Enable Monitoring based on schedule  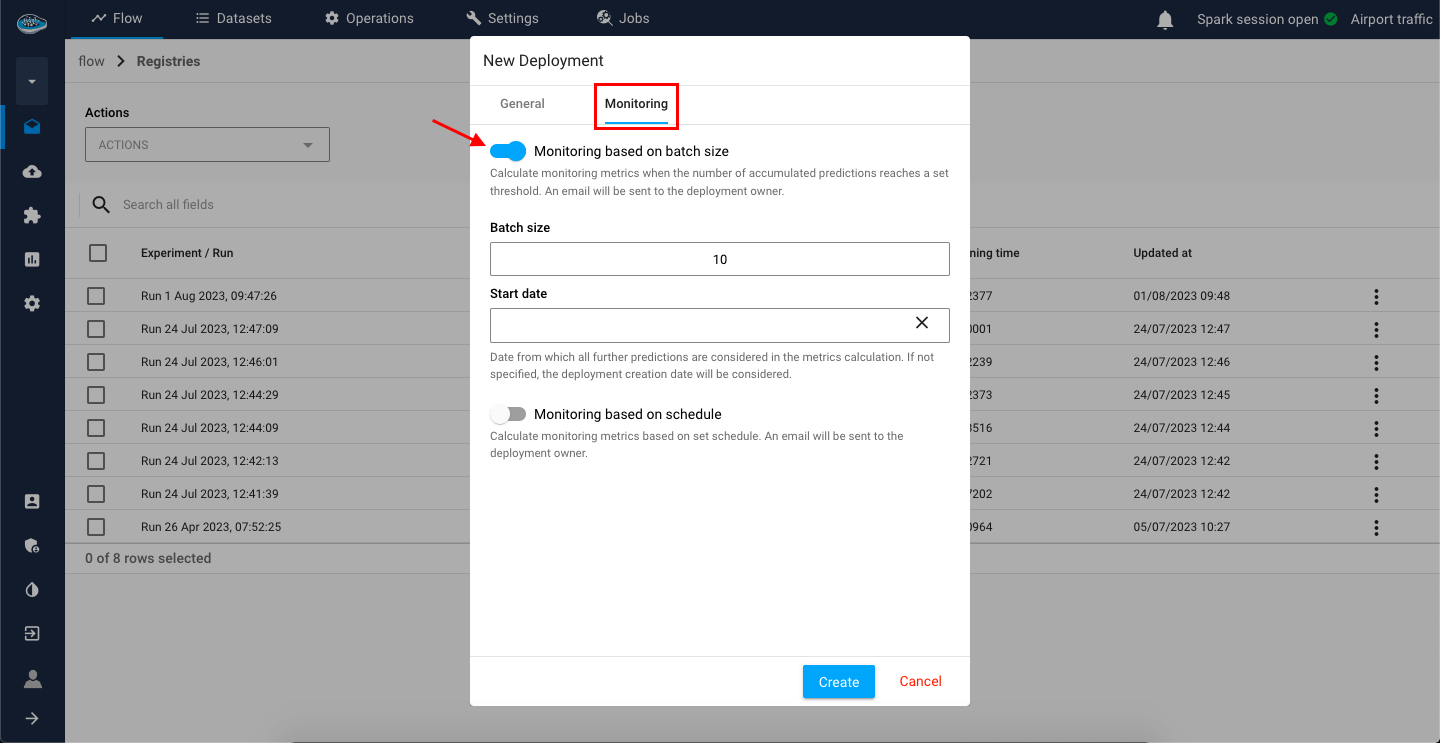click(x=508, y=414)
